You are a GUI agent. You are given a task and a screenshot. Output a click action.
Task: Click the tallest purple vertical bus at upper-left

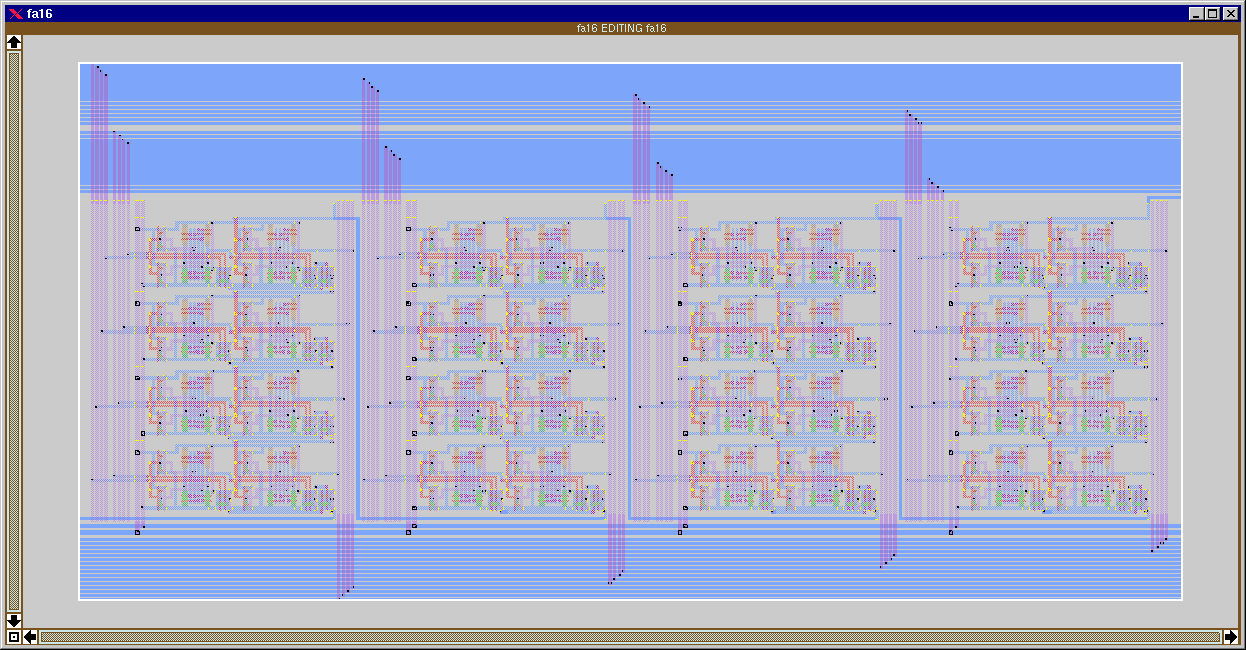(x=99, y=130)
